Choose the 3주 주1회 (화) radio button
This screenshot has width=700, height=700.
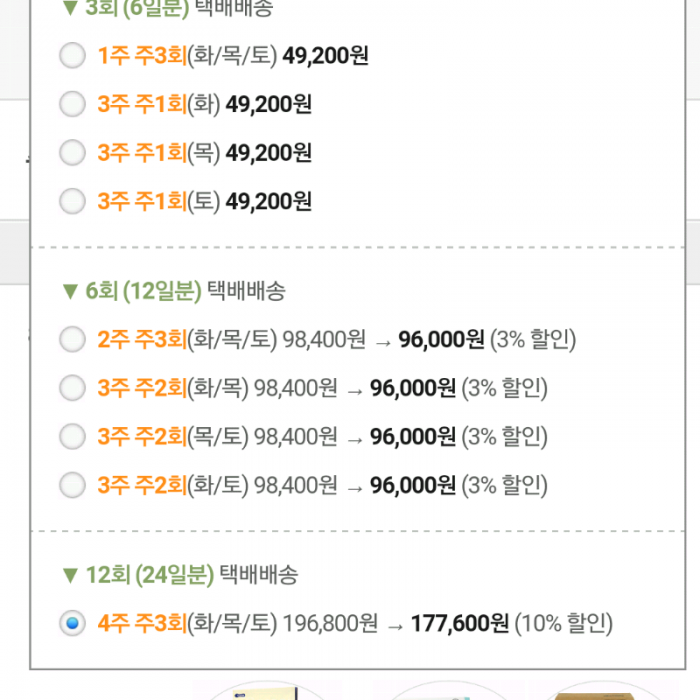73,104
